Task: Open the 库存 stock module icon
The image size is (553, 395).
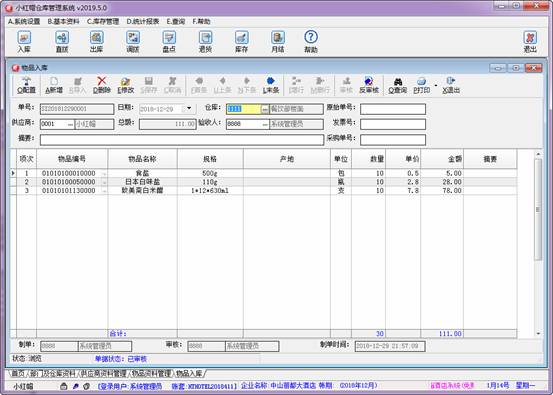Action: pos(242,42)
